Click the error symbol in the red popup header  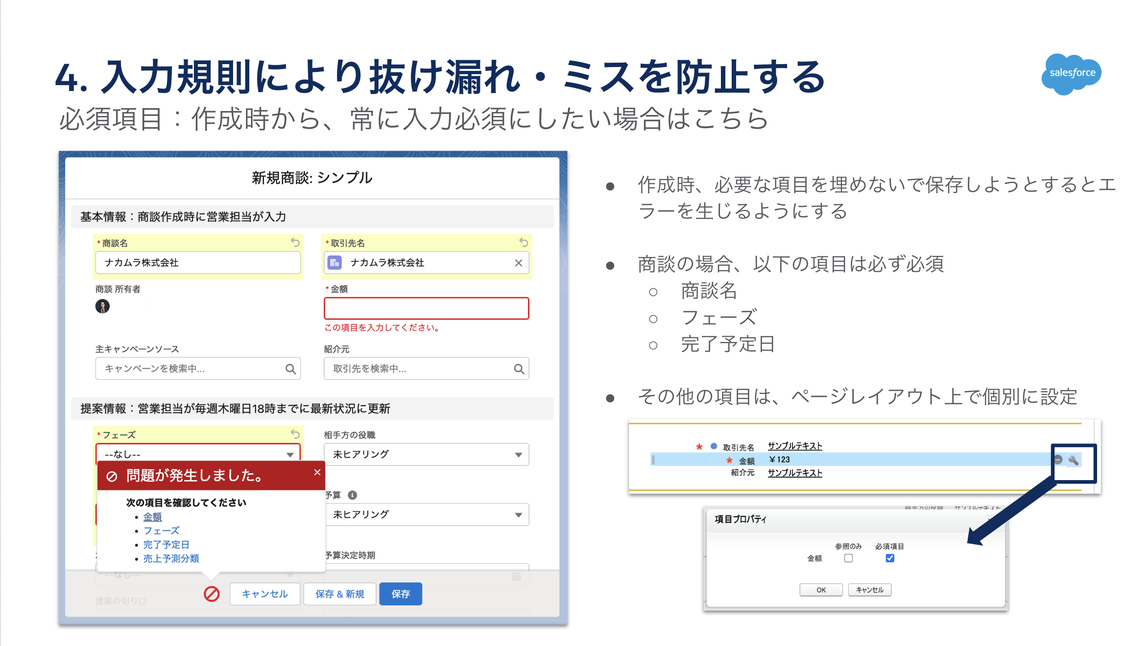112,476
